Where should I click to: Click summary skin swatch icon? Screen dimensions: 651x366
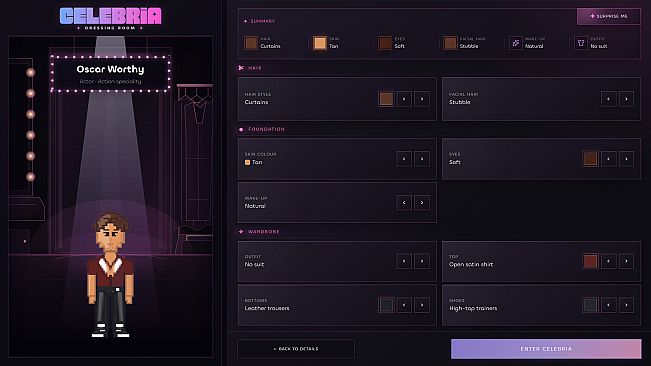[x=320, y=43]
